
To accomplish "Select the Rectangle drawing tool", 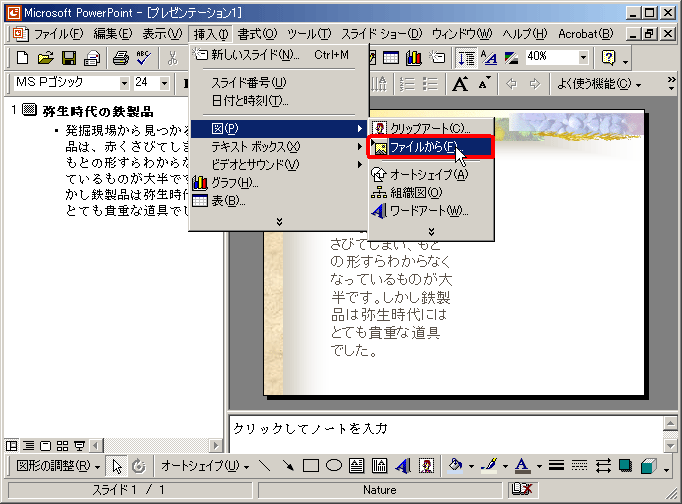I will 311,466.
